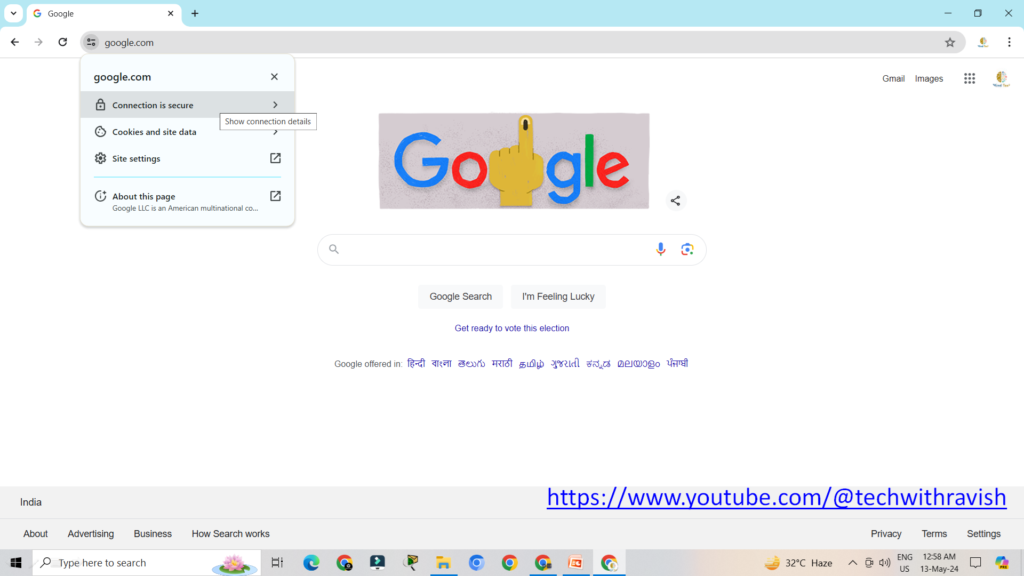Reload the current page
This screenshot has height=576, width=1024.
tap(62, 42)
